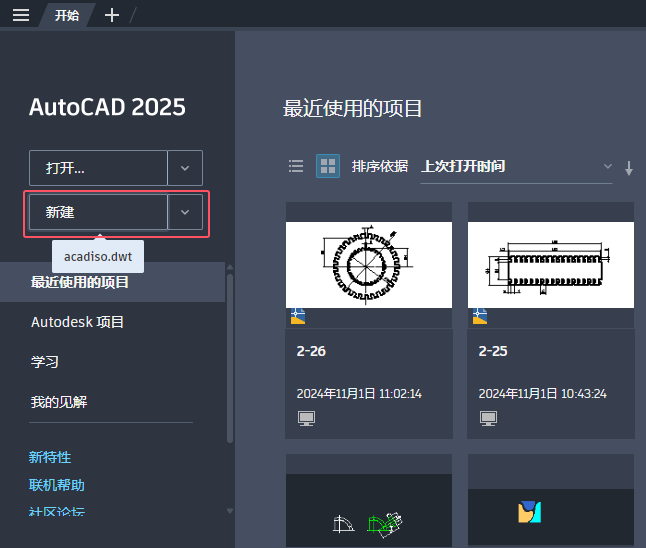Expand the 打开 dropdown arrow
646x548 pixels.
click(x=185, y=168)
